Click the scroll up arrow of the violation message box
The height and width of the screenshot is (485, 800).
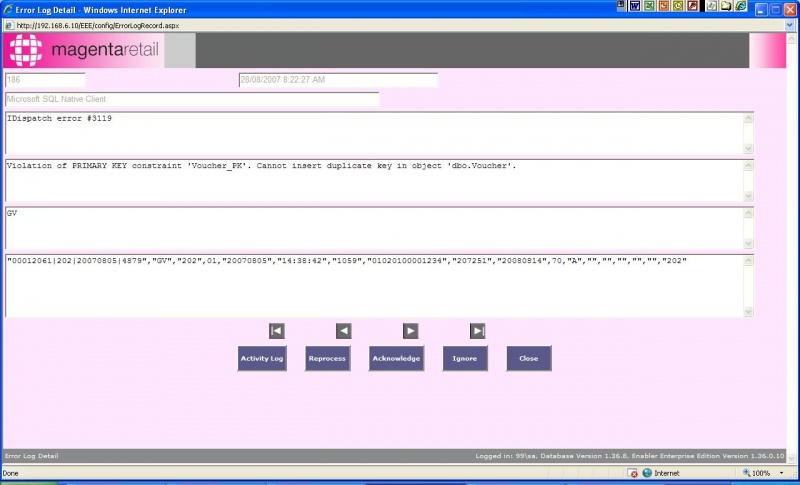pyautogui.click(x=748, y=166)
